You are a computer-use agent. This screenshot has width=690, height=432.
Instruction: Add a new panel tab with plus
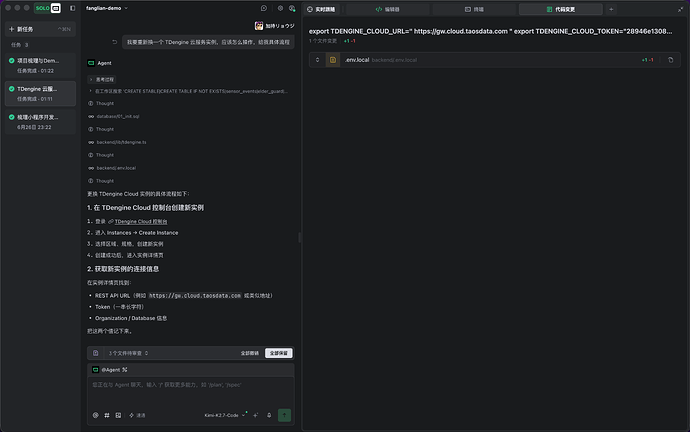(611, 9)
